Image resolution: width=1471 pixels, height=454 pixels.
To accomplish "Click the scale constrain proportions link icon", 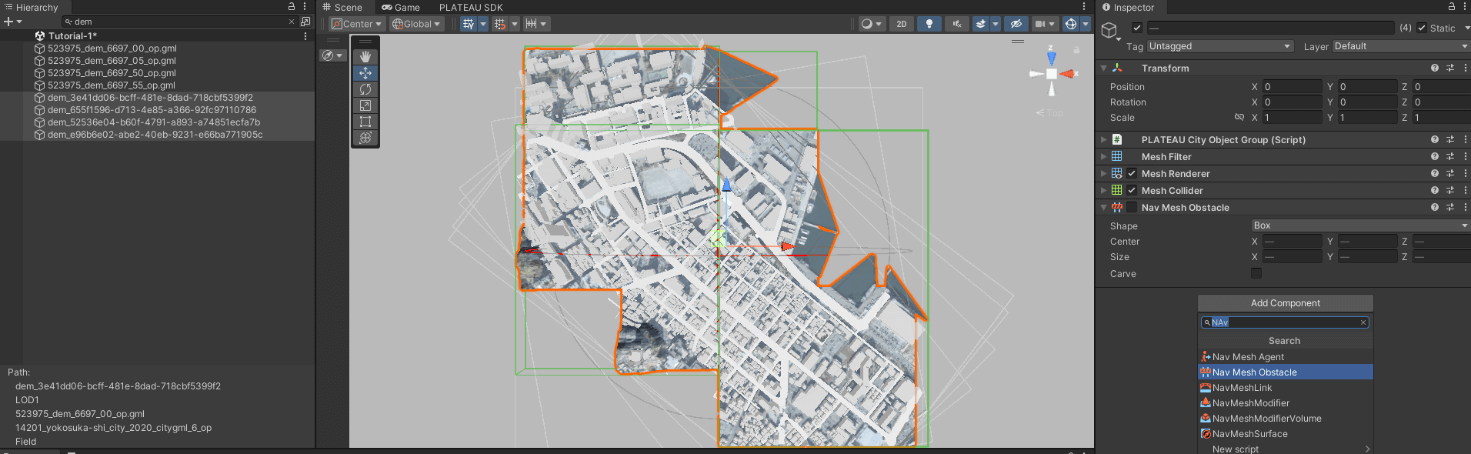I will [1239, 118].
